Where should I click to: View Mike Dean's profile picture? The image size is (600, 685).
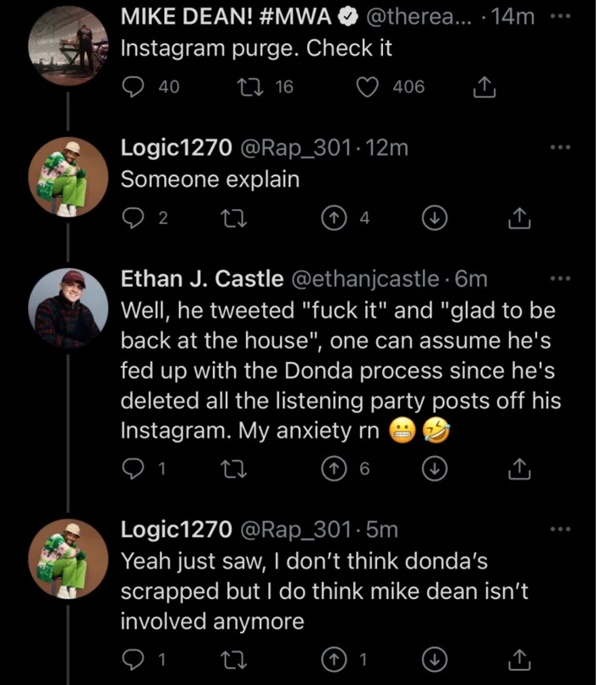pos(67,50)
